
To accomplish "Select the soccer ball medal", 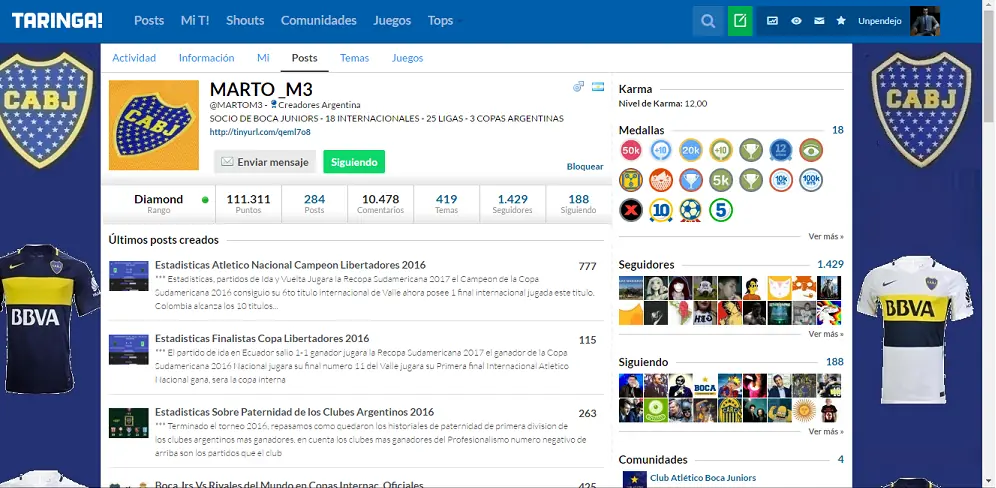I will point(691,210).
